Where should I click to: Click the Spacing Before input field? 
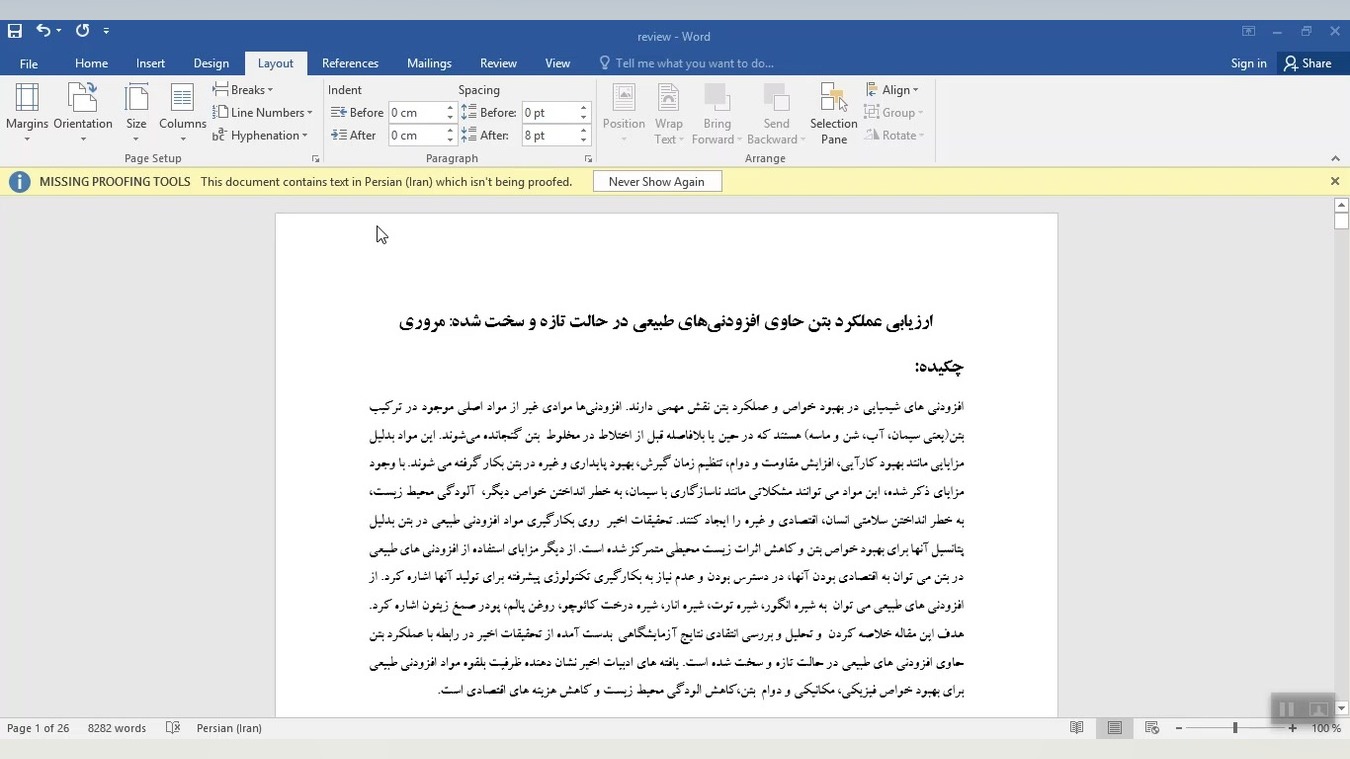(x=550, y=113)
